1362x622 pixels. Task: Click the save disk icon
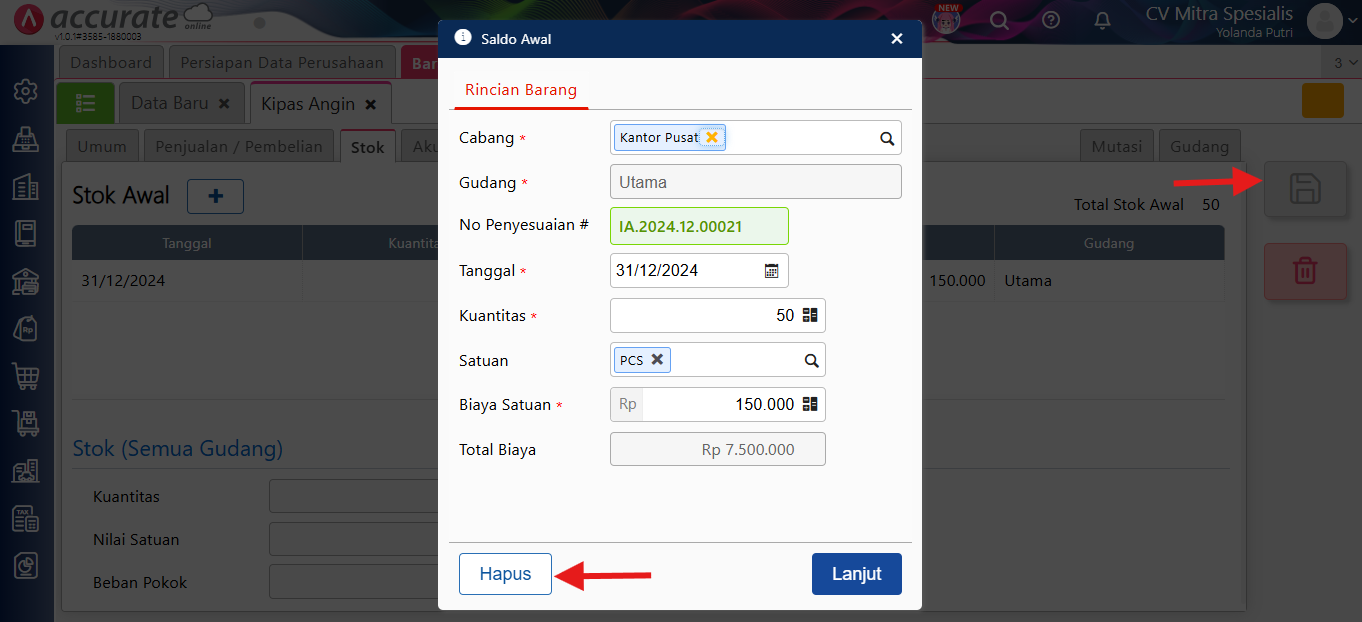tap(1305, 189)
